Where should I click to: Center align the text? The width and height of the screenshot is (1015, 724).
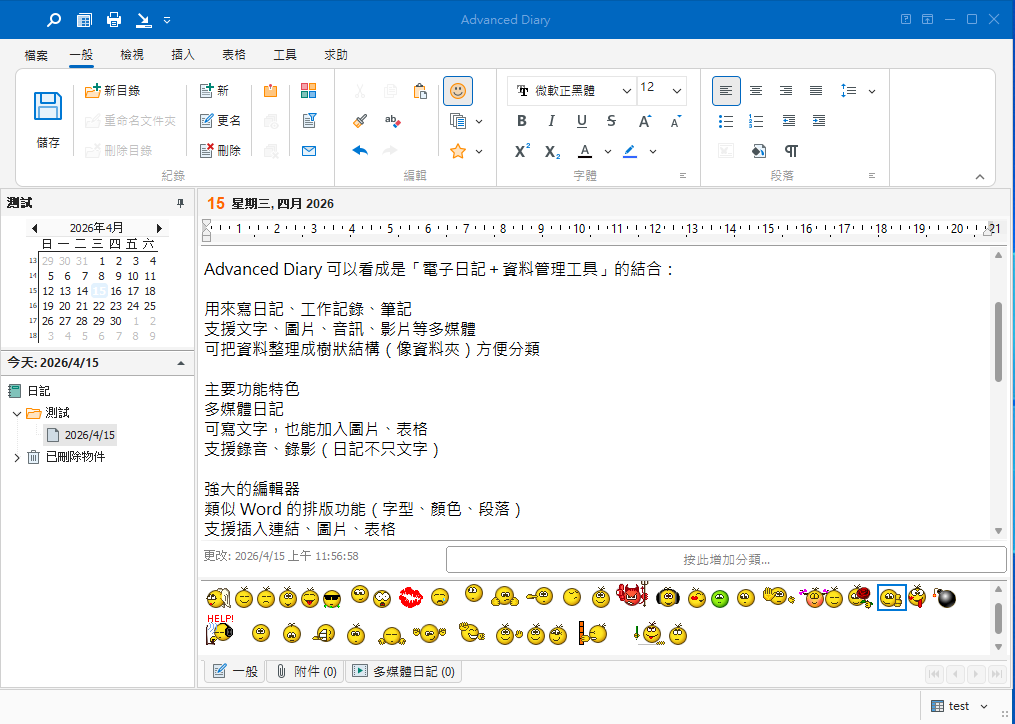coord(755,91)
